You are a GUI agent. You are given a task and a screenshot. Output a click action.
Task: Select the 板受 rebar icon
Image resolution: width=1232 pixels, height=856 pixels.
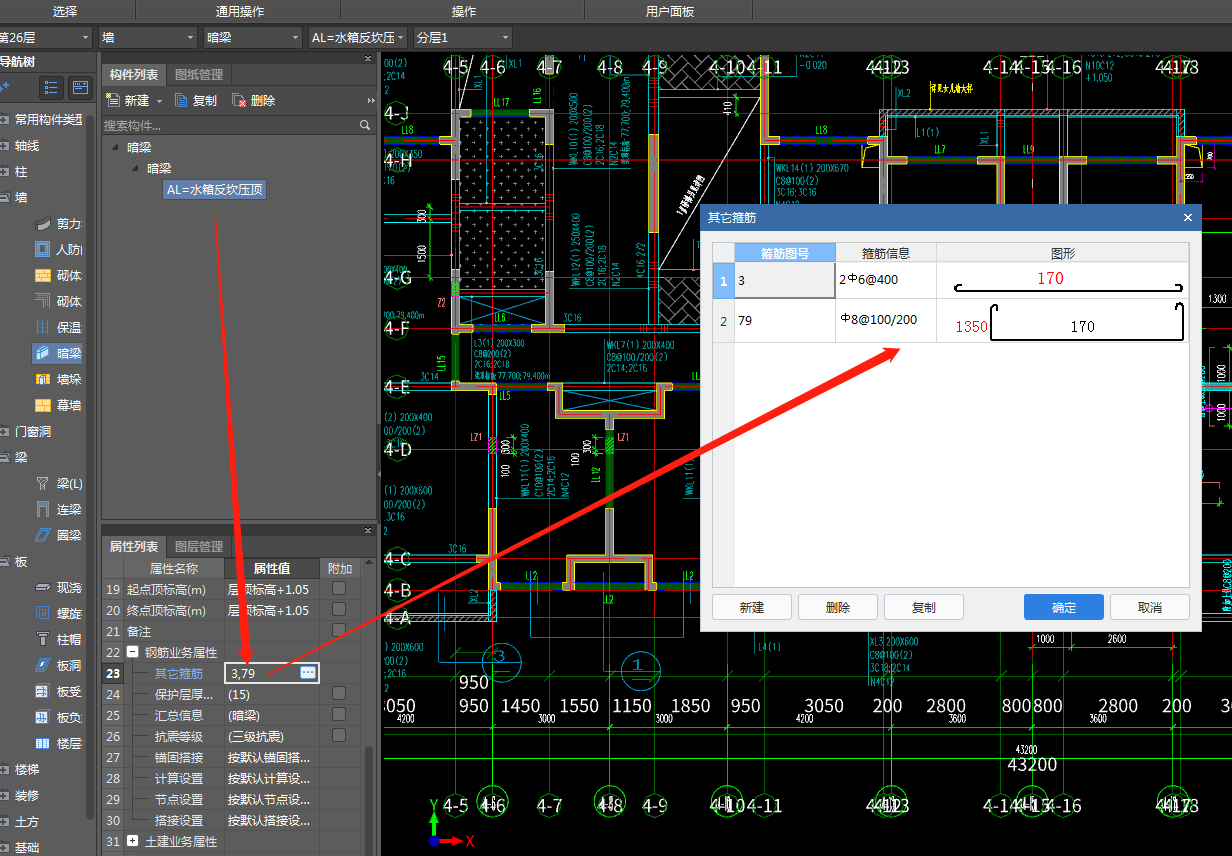(43, 691)
